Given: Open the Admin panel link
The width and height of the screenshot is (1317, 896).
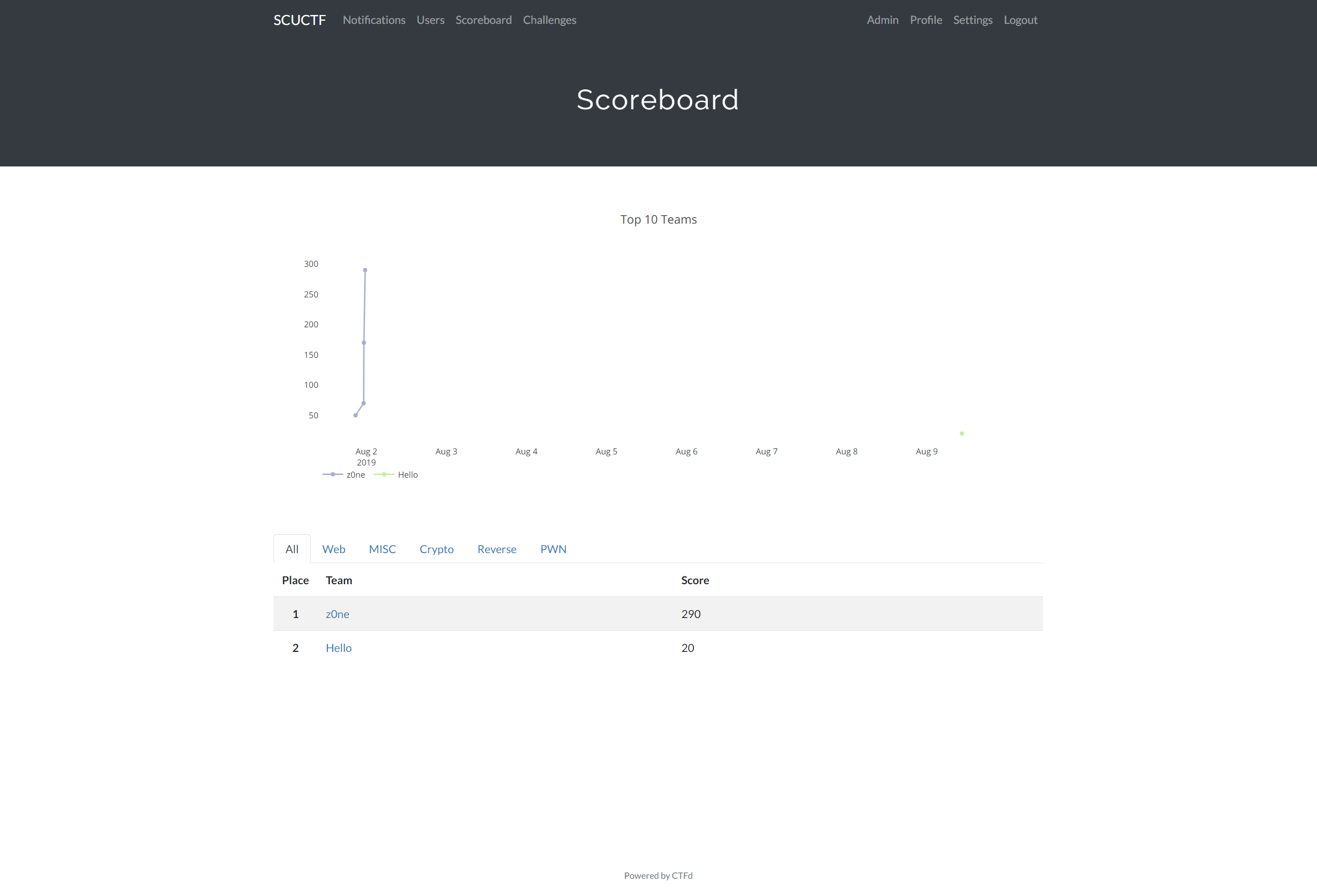Looking at the screenshot, I should (882, 20).
